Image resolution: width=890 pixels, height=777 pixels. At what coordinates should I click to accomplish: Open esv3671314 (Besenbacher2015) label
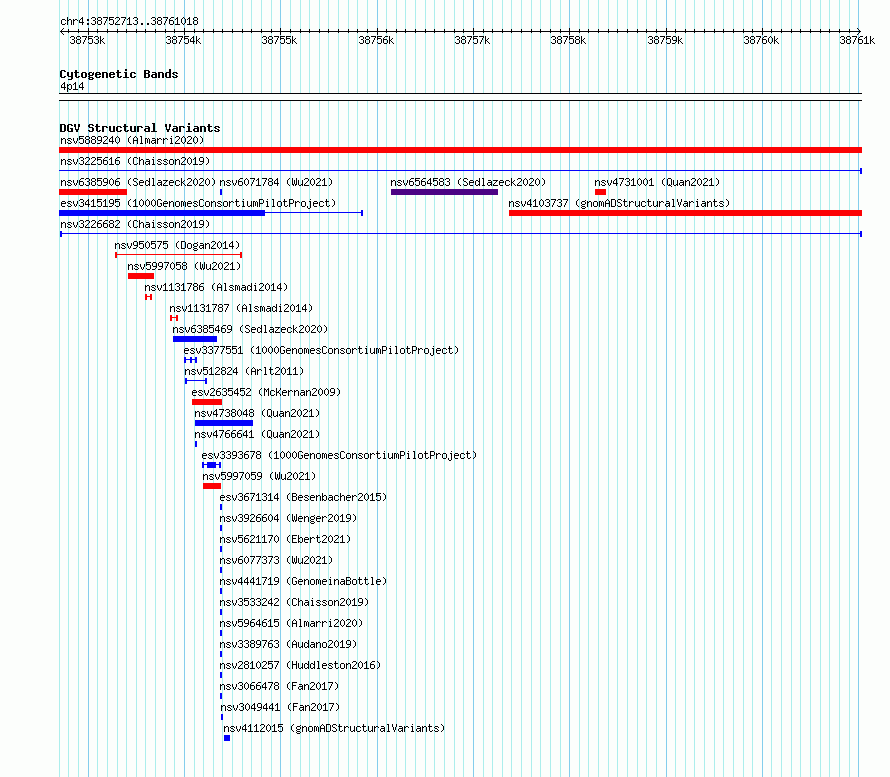tap(303, 497)
